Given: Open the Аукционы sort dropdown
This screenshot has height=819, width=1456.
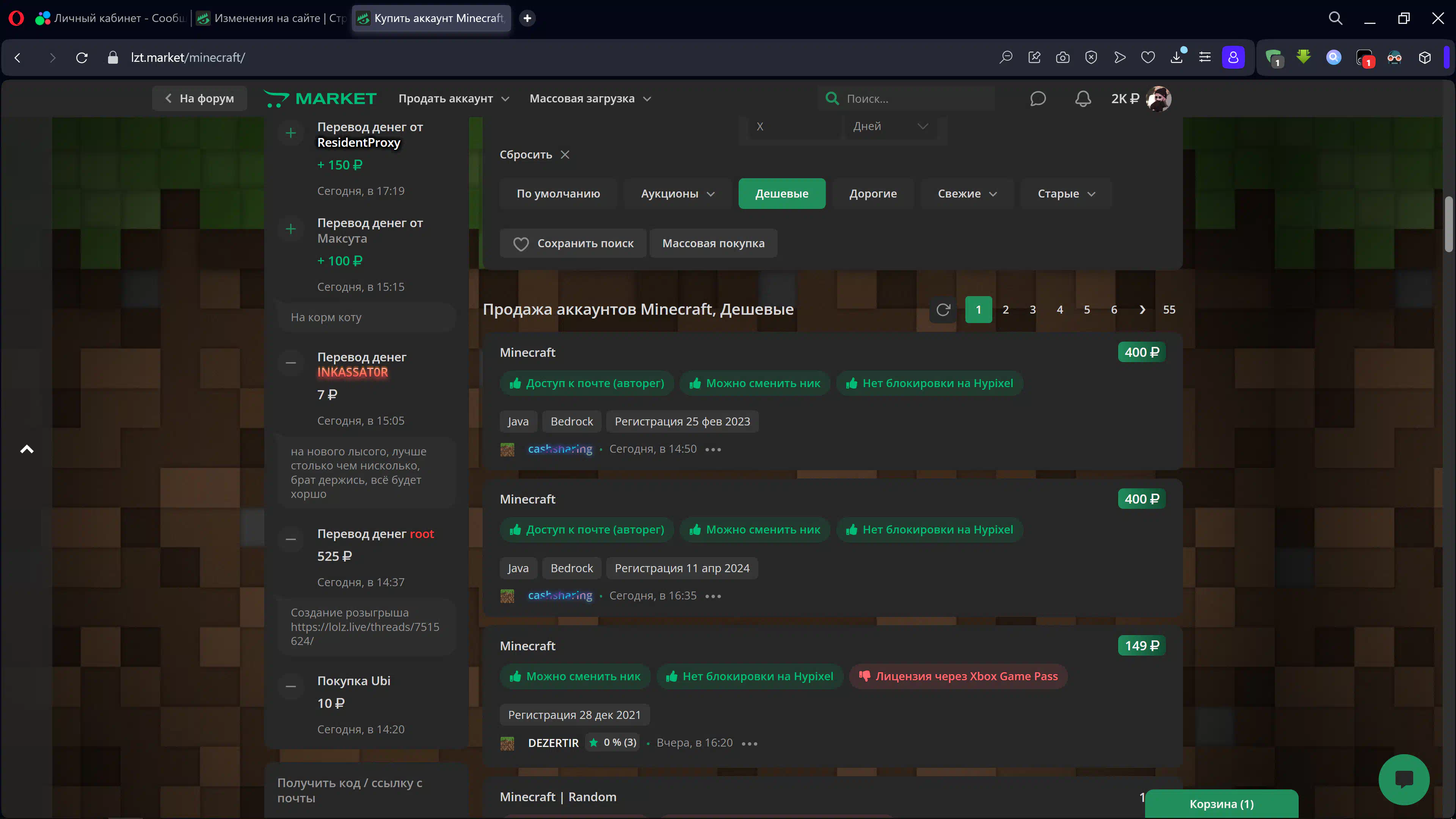Looking at the screenshot, I should [x=678, y=194].
